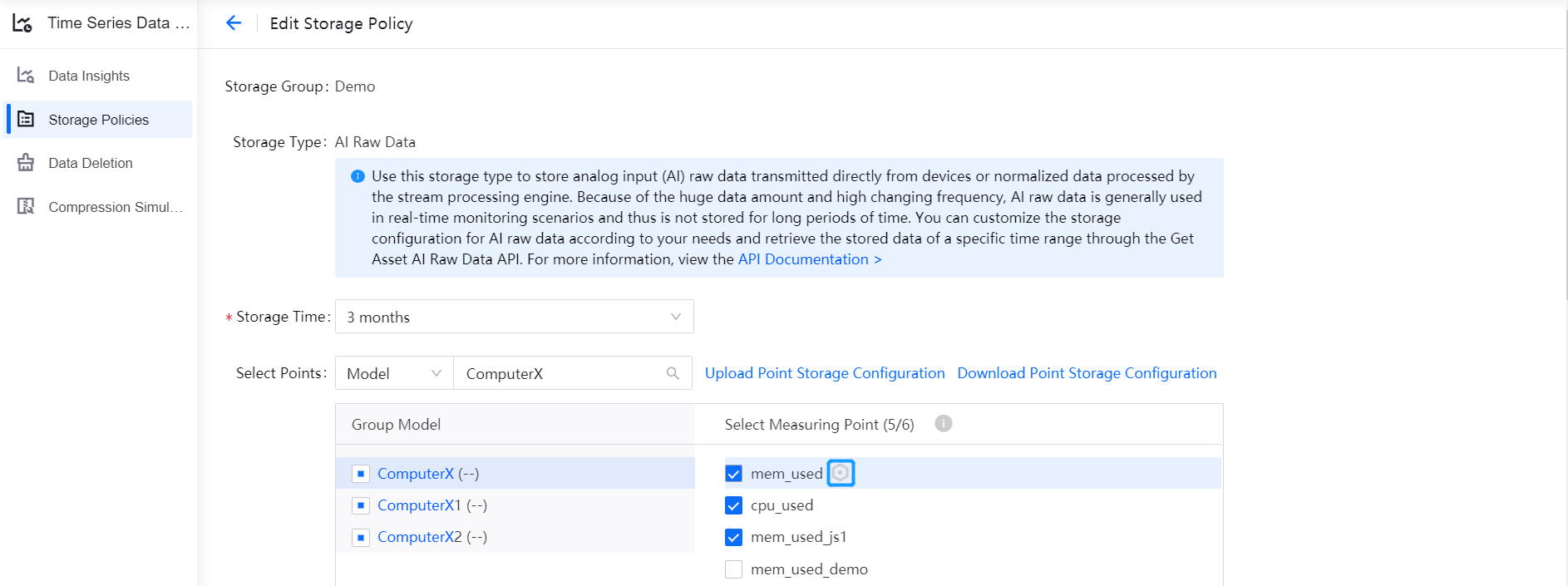
Task: Open the Model select dropdown
Action: 394,373
